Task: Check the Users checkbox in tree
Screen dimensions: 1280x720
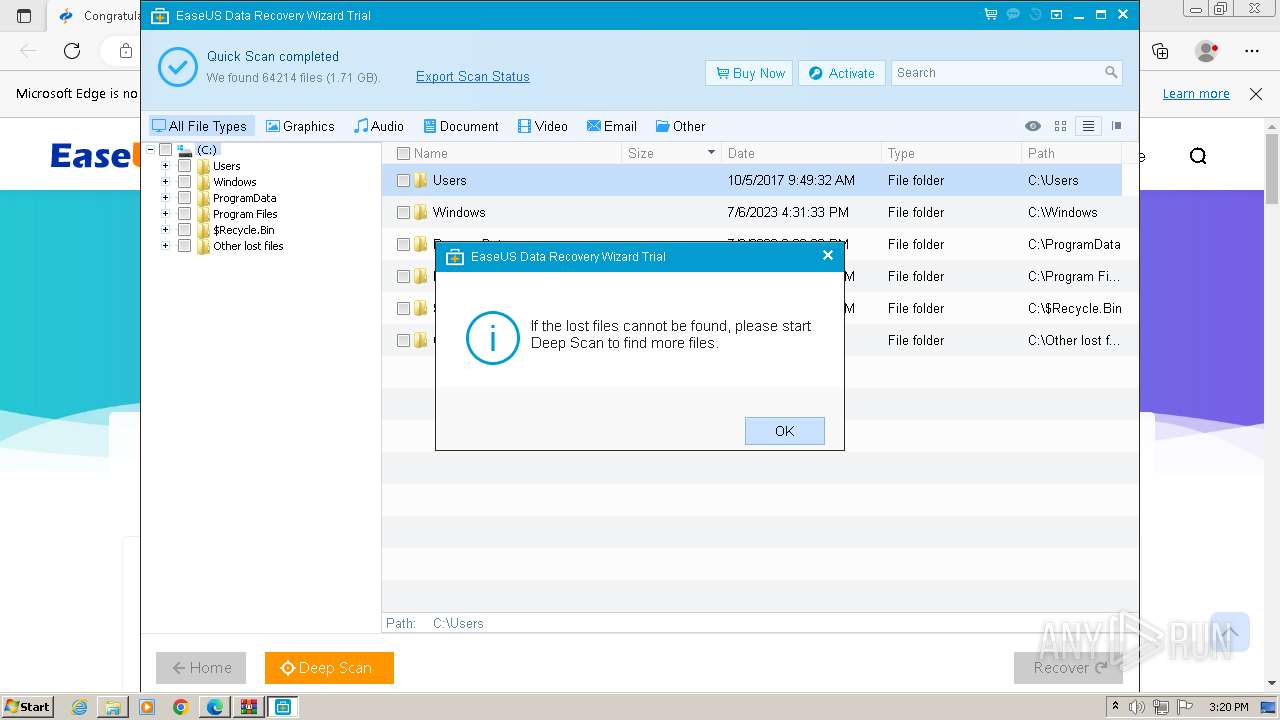Action: pyautogui.click(x=184, y=166)
